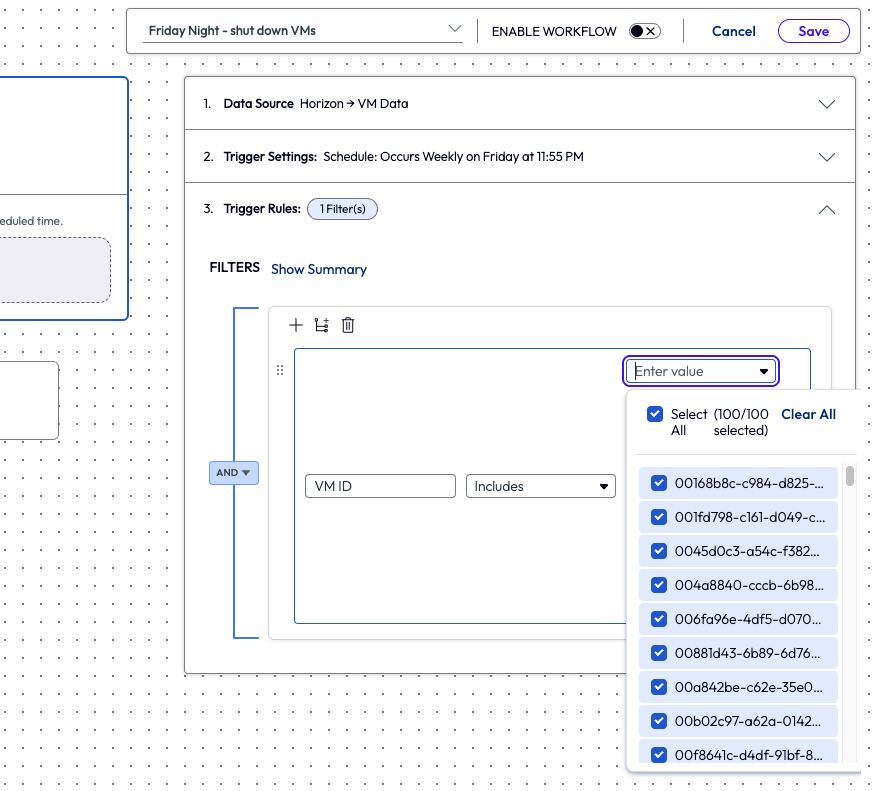Click Clear All in the value list
Screen dimensions: 877x791
808,414
